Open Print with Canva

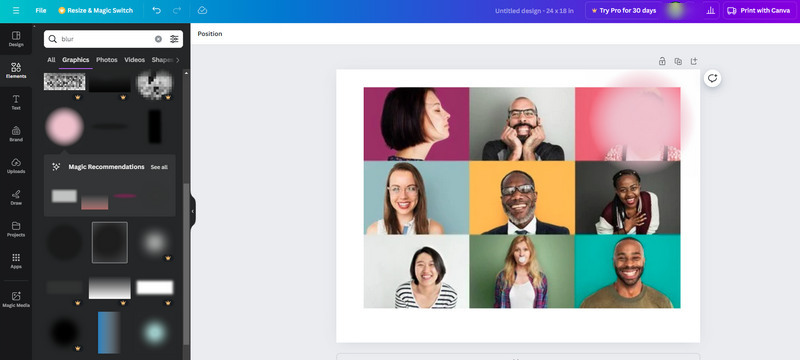(x=758, y=10)
